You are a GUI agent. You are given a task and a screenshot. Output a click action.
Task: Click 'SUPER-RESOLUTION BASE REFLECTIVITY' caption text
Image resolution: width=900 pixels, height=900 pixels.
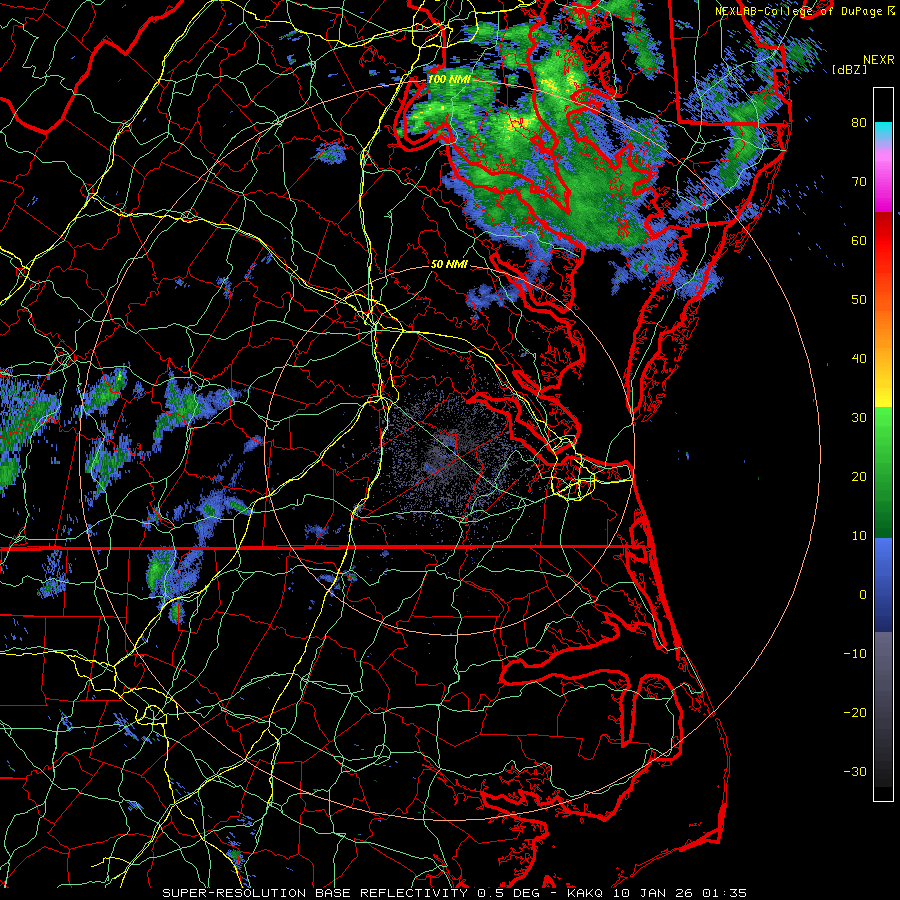(316, 893)
